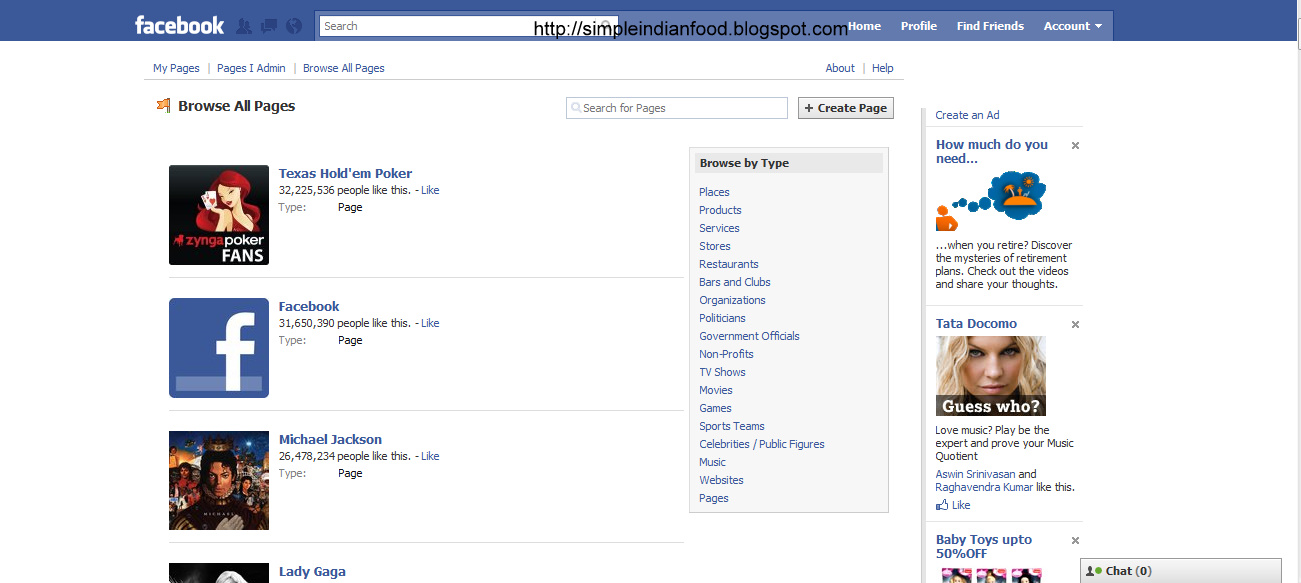Open 'Baby Toys upto 50%OFF' ad title
Viewport: 1301px width, 583px height.
(x=984, y=546)
